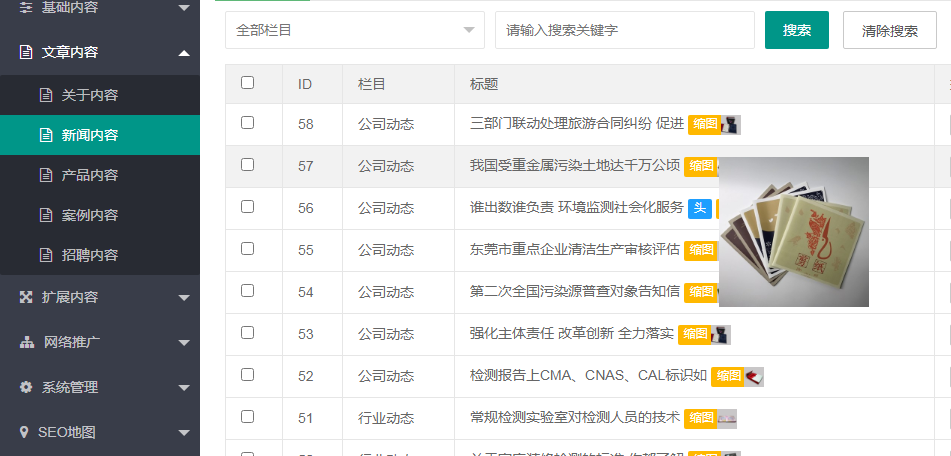Check the row with ID 53
The height and width of the screenshot is (456, 951).
tap(248, 332)
